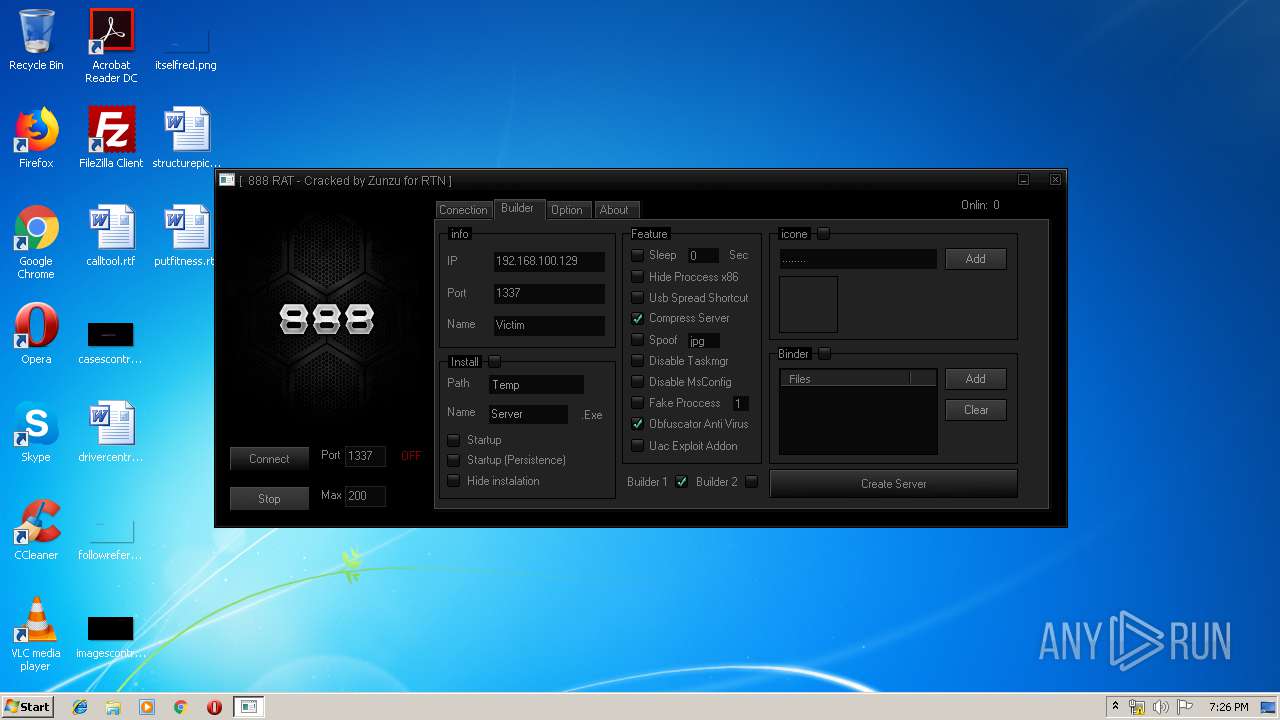Open Windows Media Player taskbar icon
The image size is (1280, 720).
coord(147,707)
